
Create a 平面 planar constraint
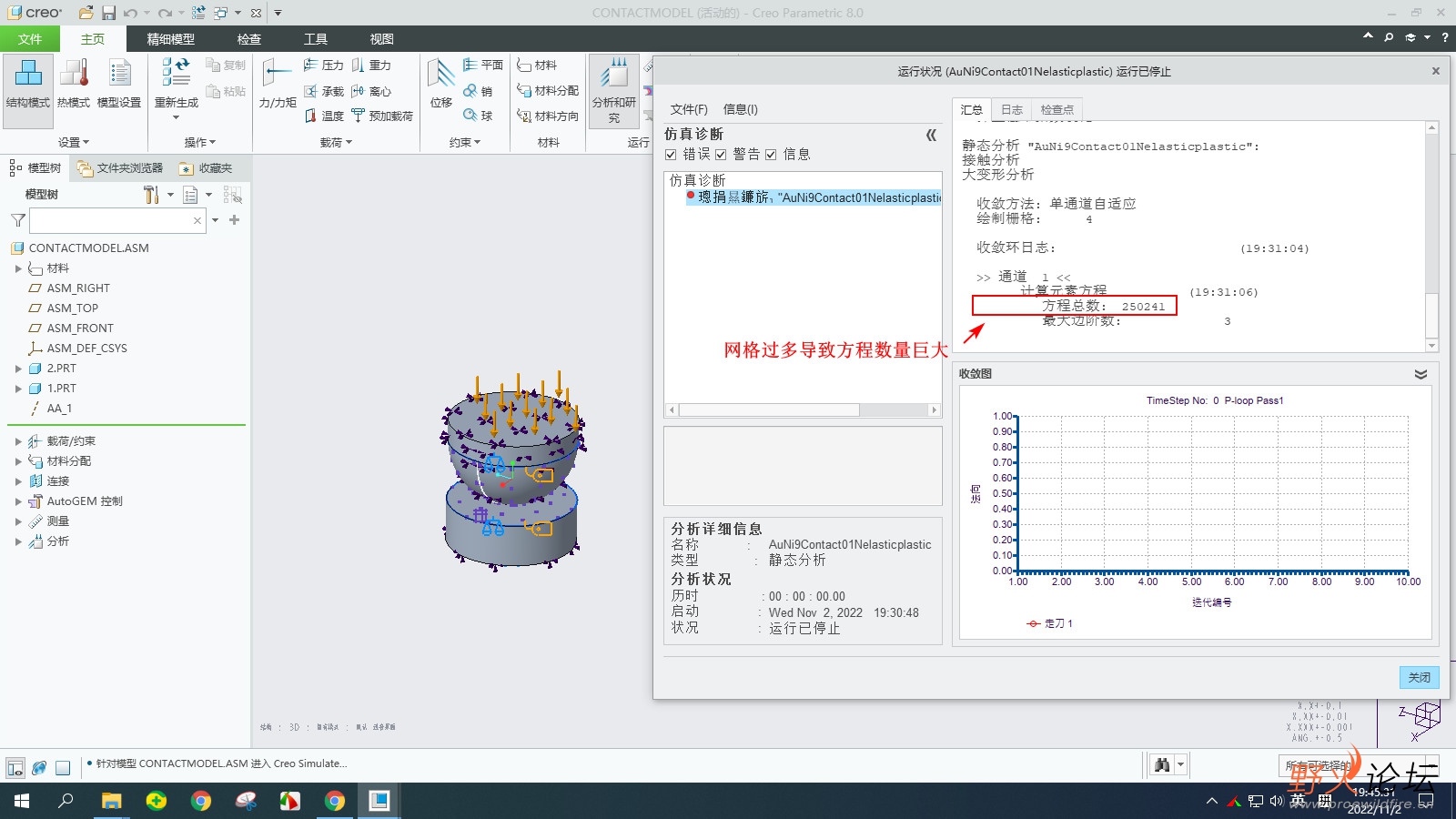pos(483,66)
